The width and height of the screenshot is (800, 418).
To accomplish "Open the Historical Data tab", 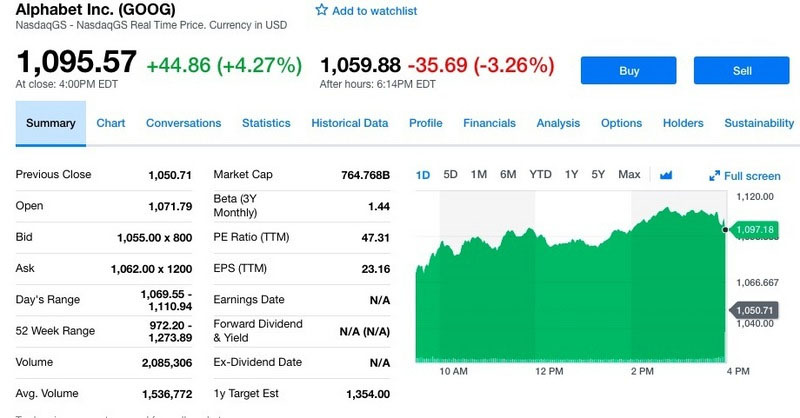I will click(349, 123).
